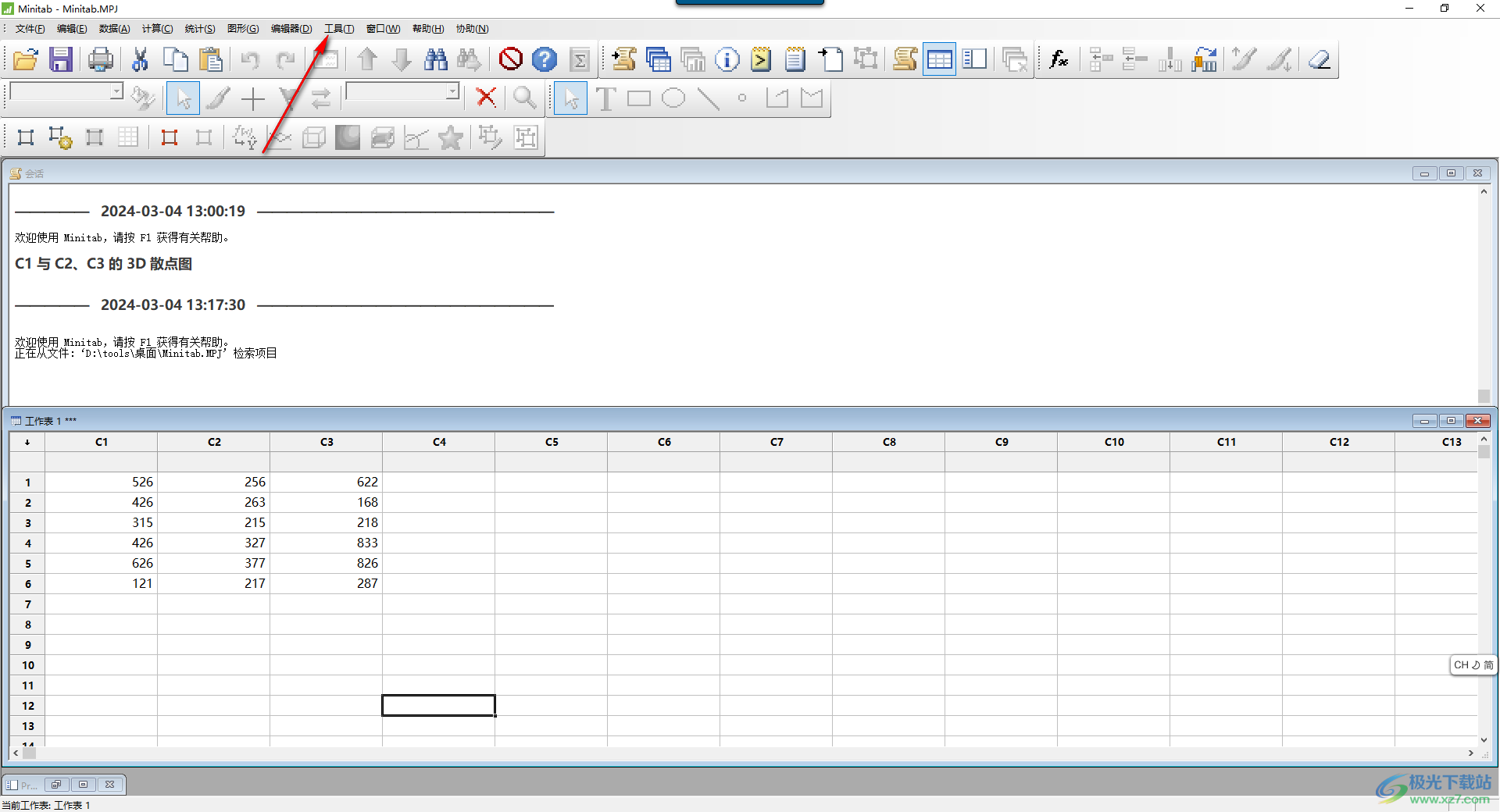Viewport: 1500px width, 812px height.
Task: Open the 图形(G) menu
Action: [x=243, y=29]
